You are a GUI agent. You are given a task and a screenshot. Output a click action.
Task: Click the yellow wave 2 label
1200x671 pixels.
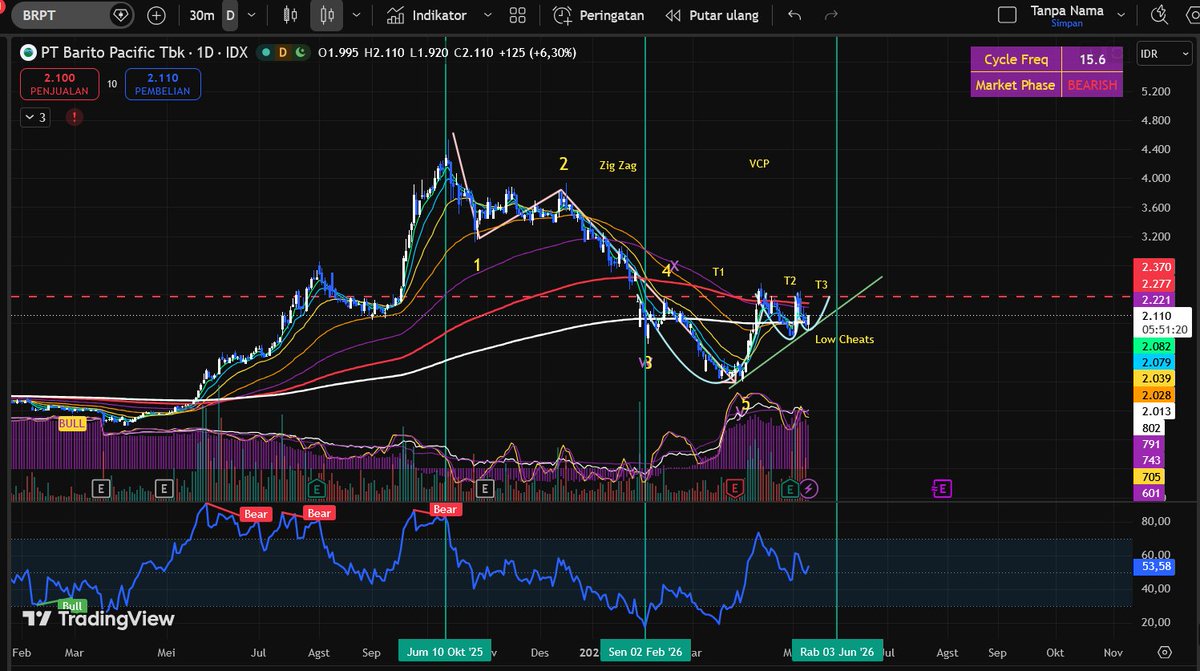pos(564,164)
